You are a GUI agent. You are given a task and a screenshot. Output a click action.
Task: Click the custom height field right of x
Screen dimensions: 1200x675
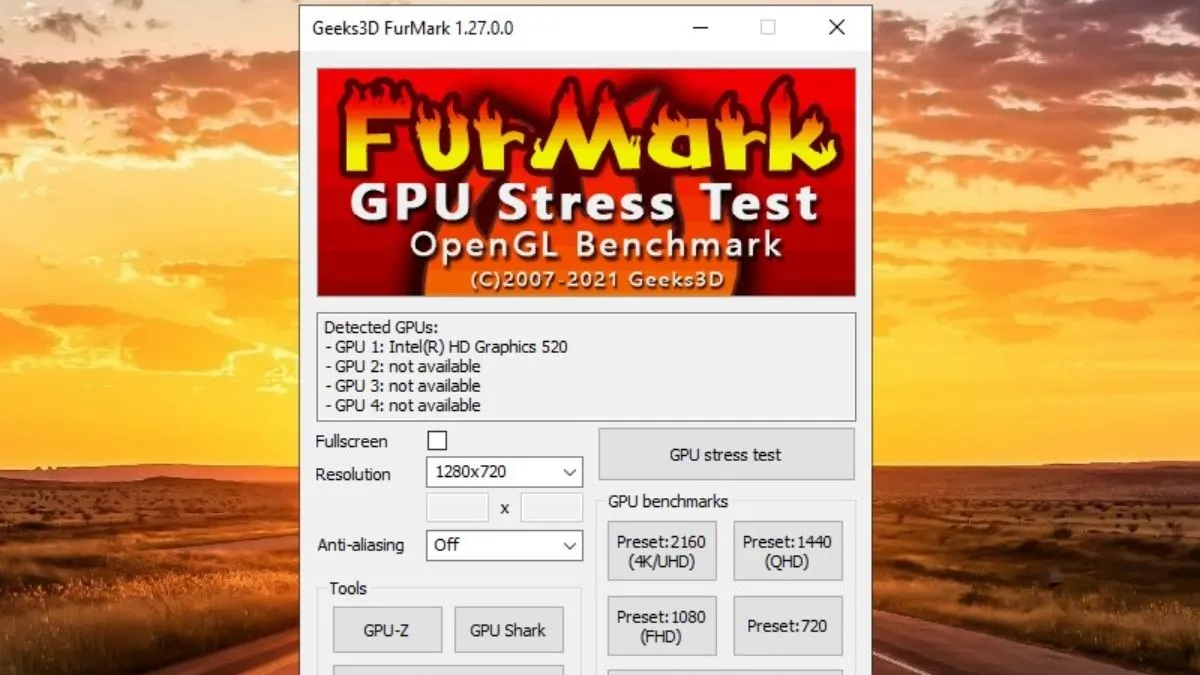[x=551, y=508]
